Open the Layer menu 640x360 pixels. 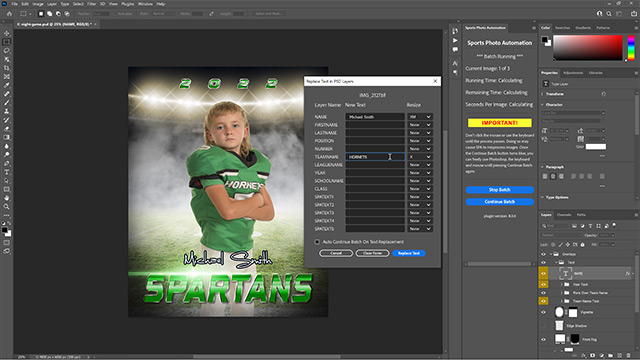(52, 4)
